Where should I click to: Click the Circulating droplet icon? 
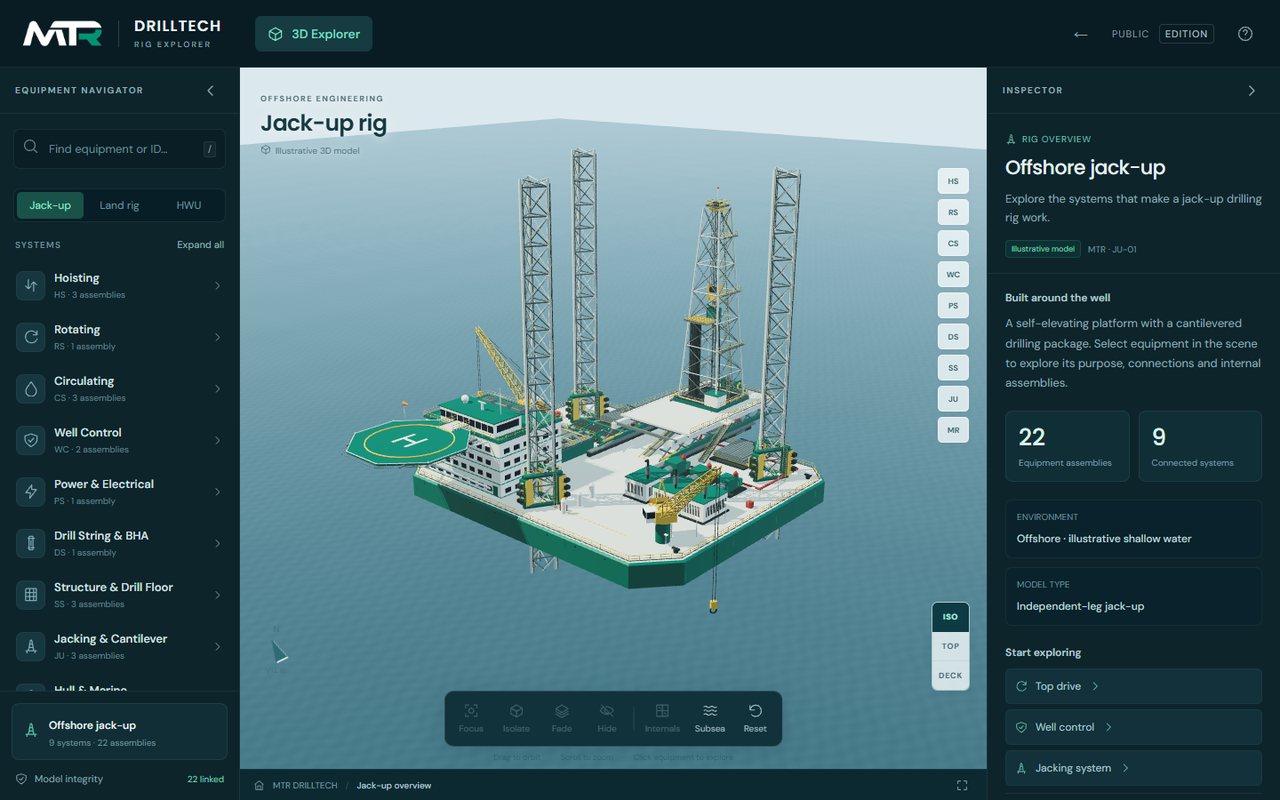click(31, 388)
